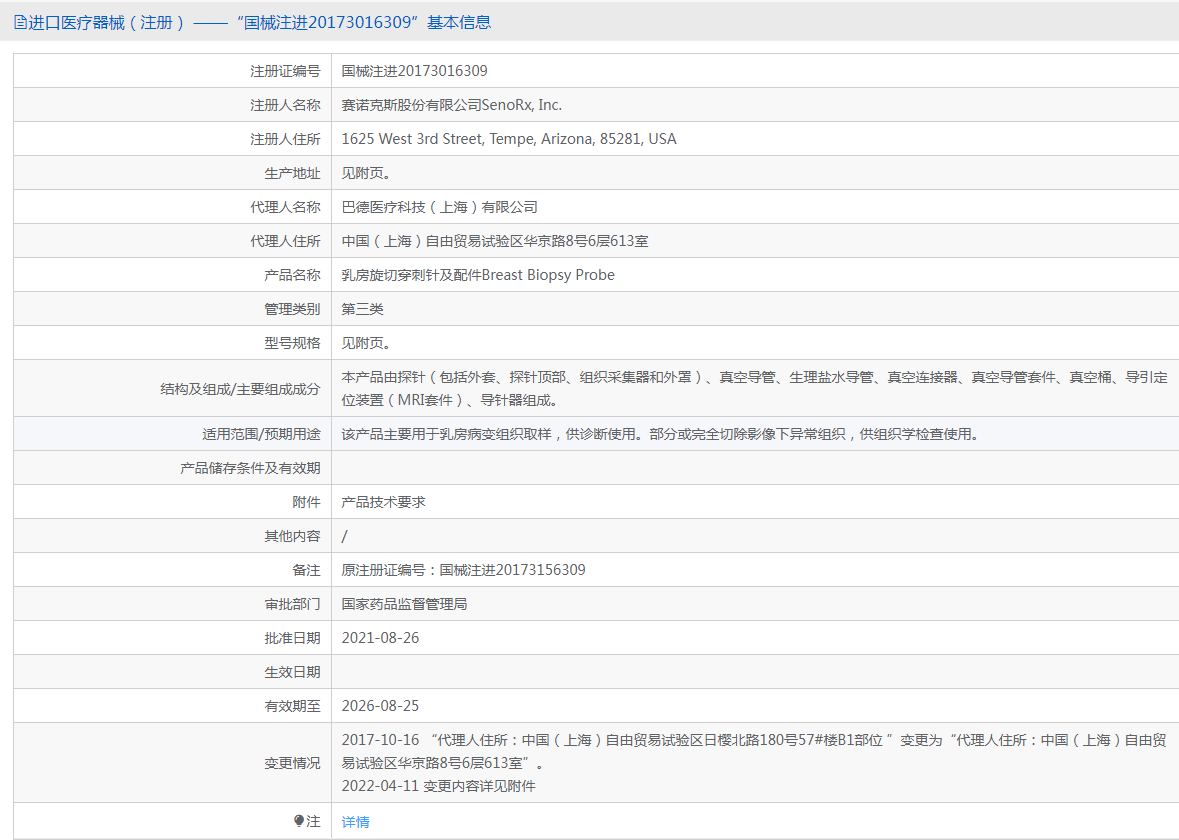
Task: Click 见附页 in the 型号规格 row
Action: (x=365, y=344)
